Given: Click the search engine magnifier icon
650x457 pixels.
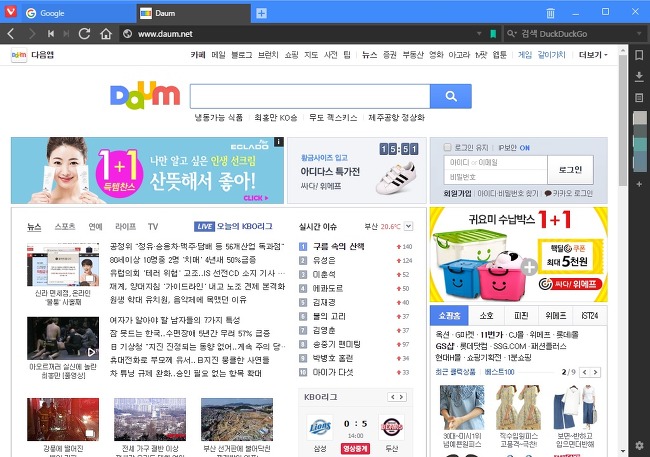Looking at the screenshot, I should [512, 34].
